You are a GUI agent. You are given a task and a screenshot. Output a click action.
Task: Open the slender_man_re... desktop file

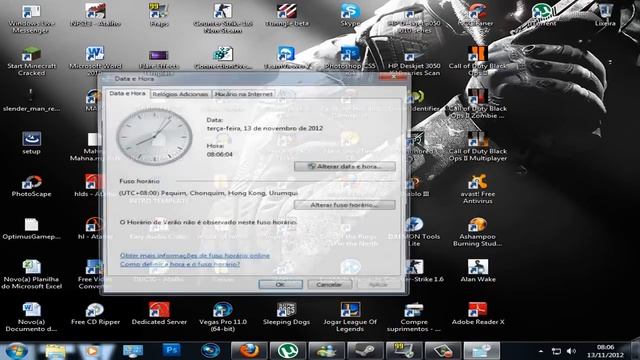31,100
